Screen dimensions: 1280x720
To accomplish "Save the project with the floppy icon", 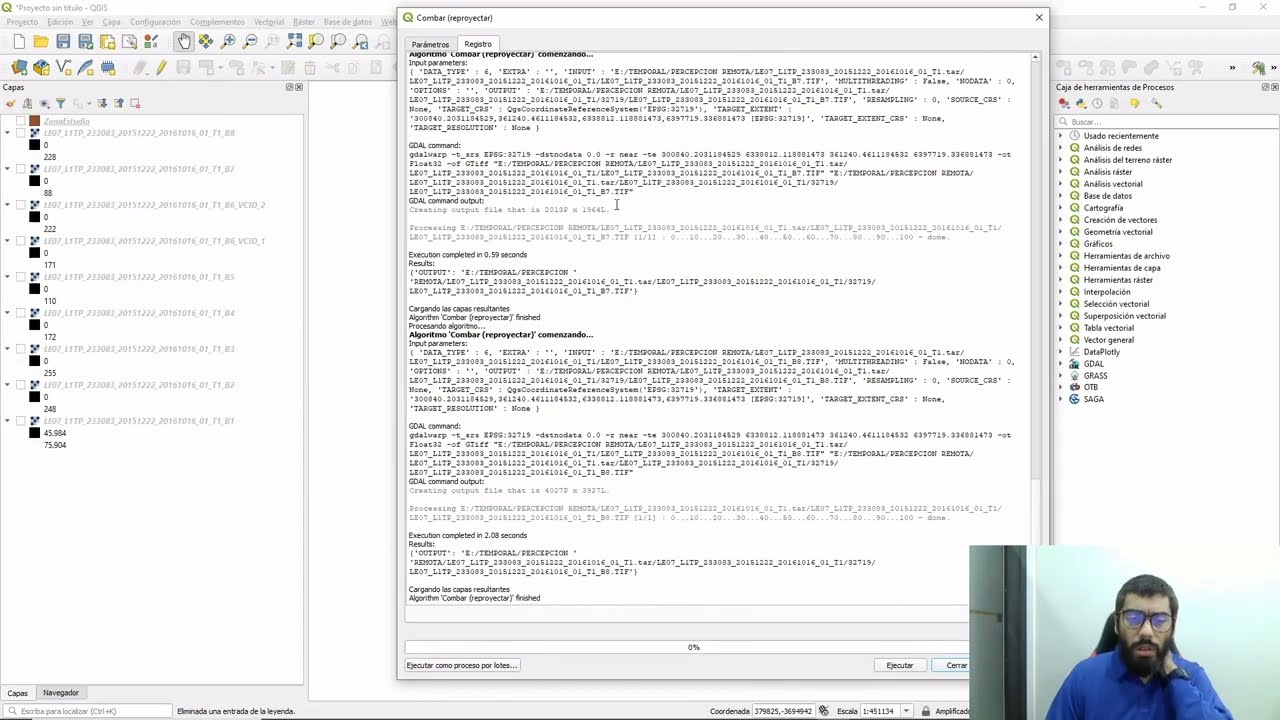I will point(63,41).
